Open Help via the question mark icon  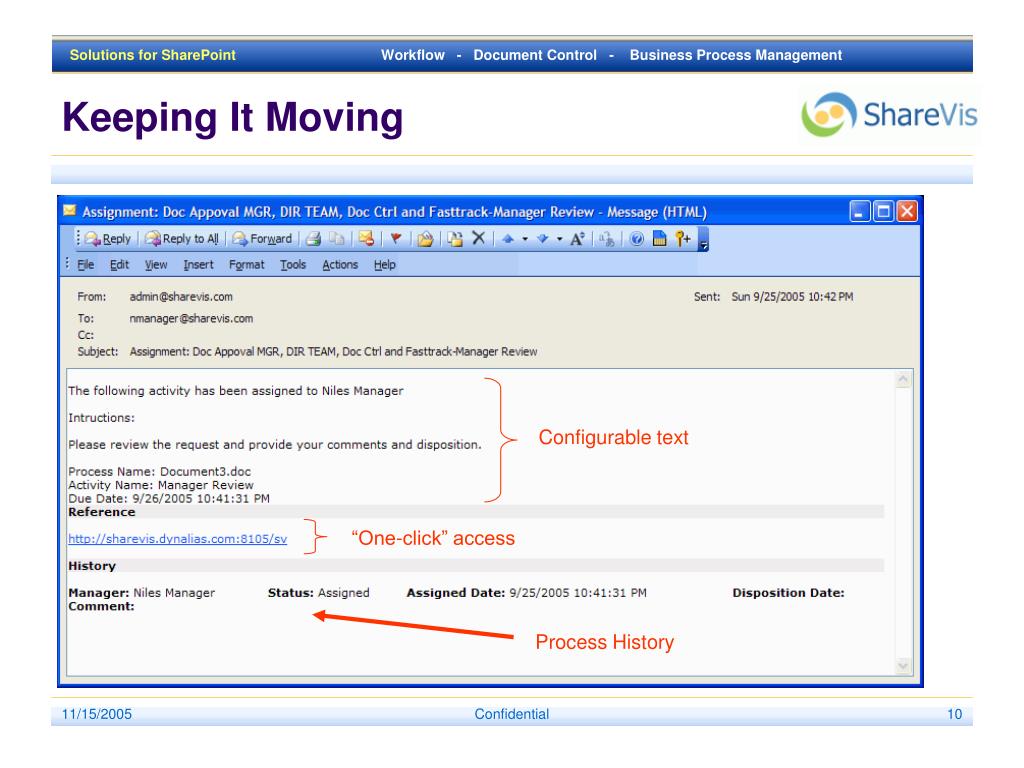coord(637,239)
